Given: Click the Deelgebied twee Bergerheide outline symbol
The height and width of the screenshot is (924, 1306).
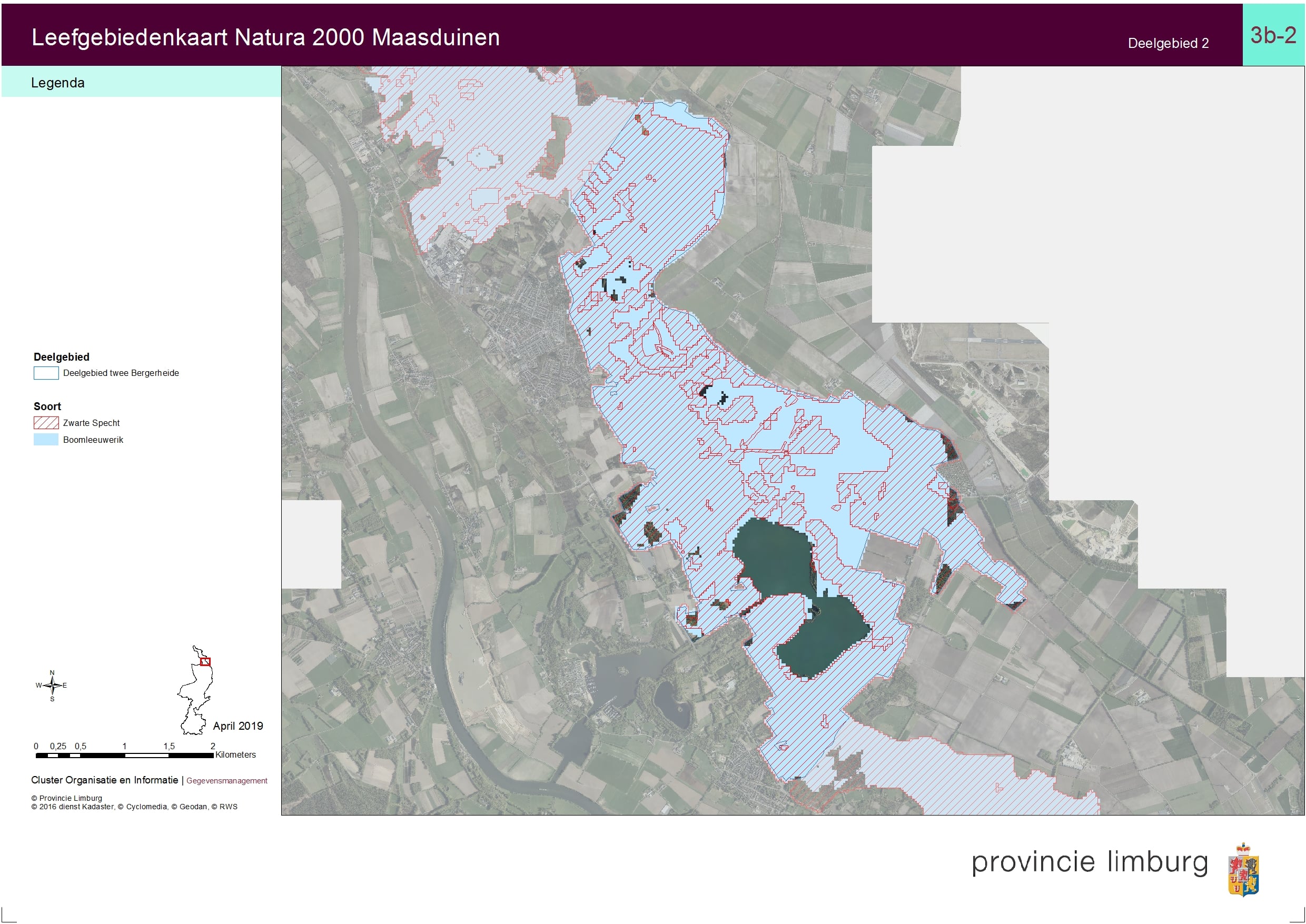Looking at the screenshot, I should [46, 373].
